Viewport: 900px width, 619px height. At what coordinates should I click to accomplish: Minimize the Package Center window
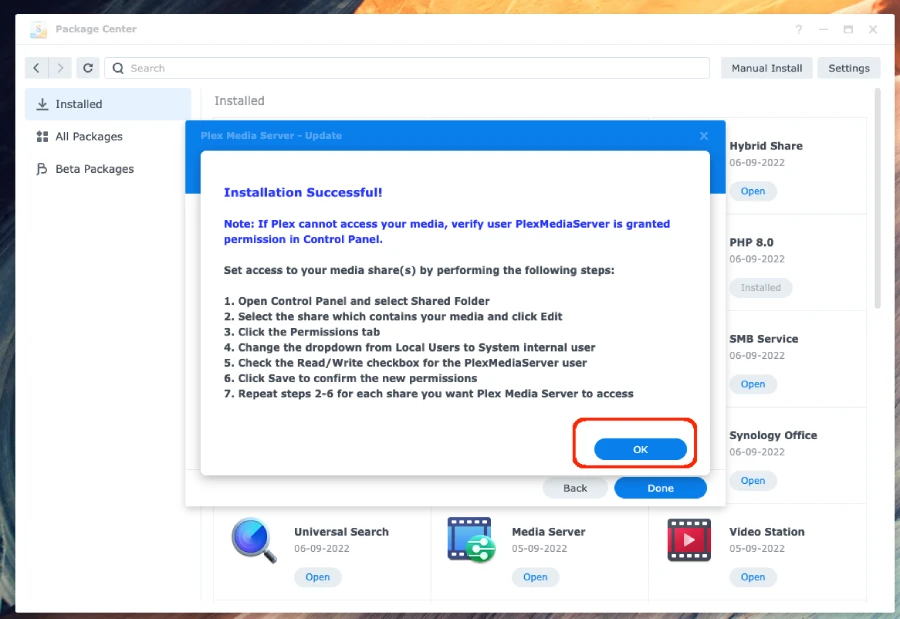pos(823,29)
